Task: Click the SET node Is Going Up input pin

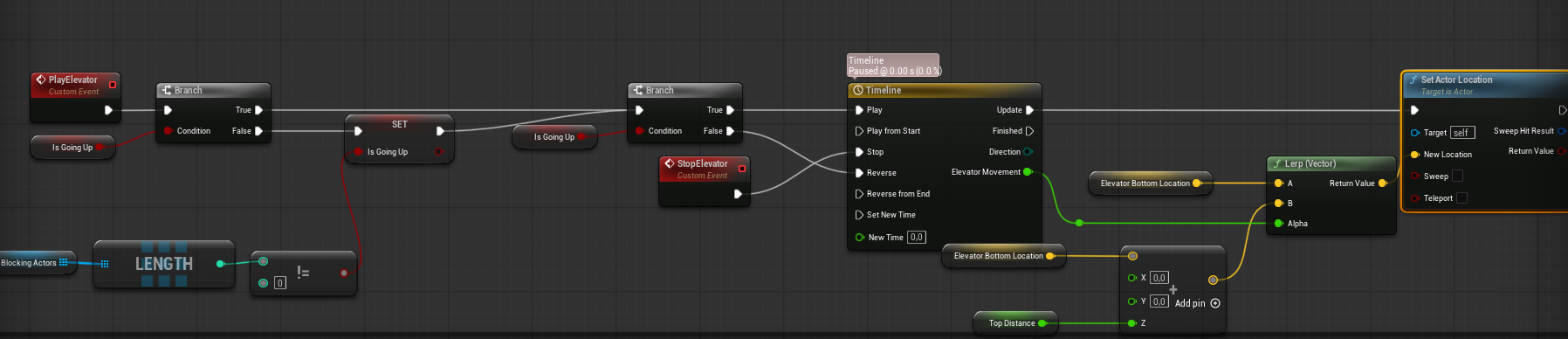Action: pos(358,152)
